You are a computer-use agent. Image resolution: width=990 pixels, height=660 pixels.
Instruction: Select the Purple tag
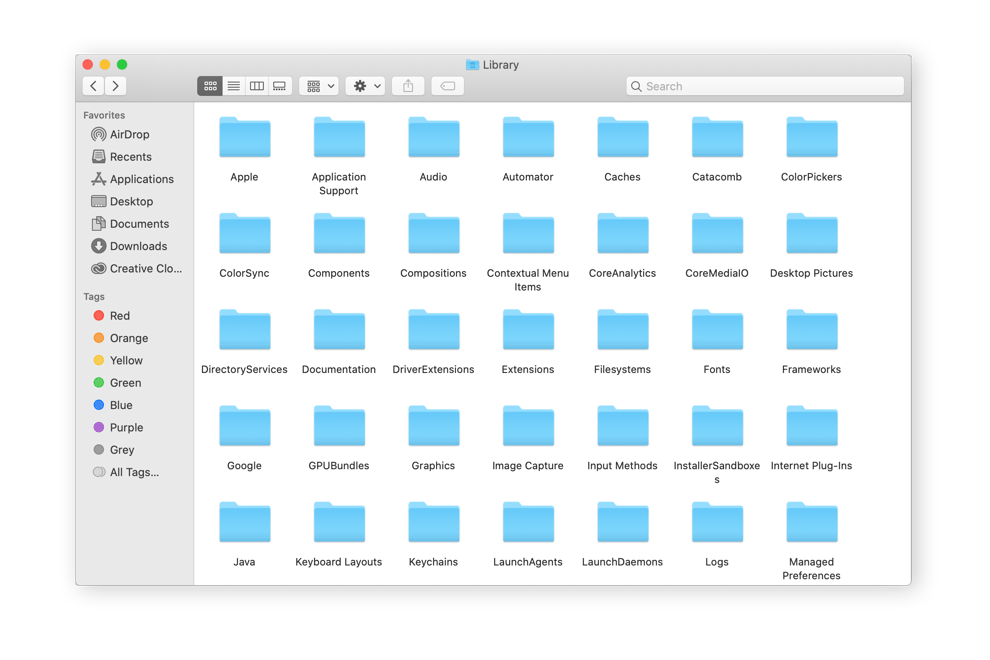click(x=118, y=428)
